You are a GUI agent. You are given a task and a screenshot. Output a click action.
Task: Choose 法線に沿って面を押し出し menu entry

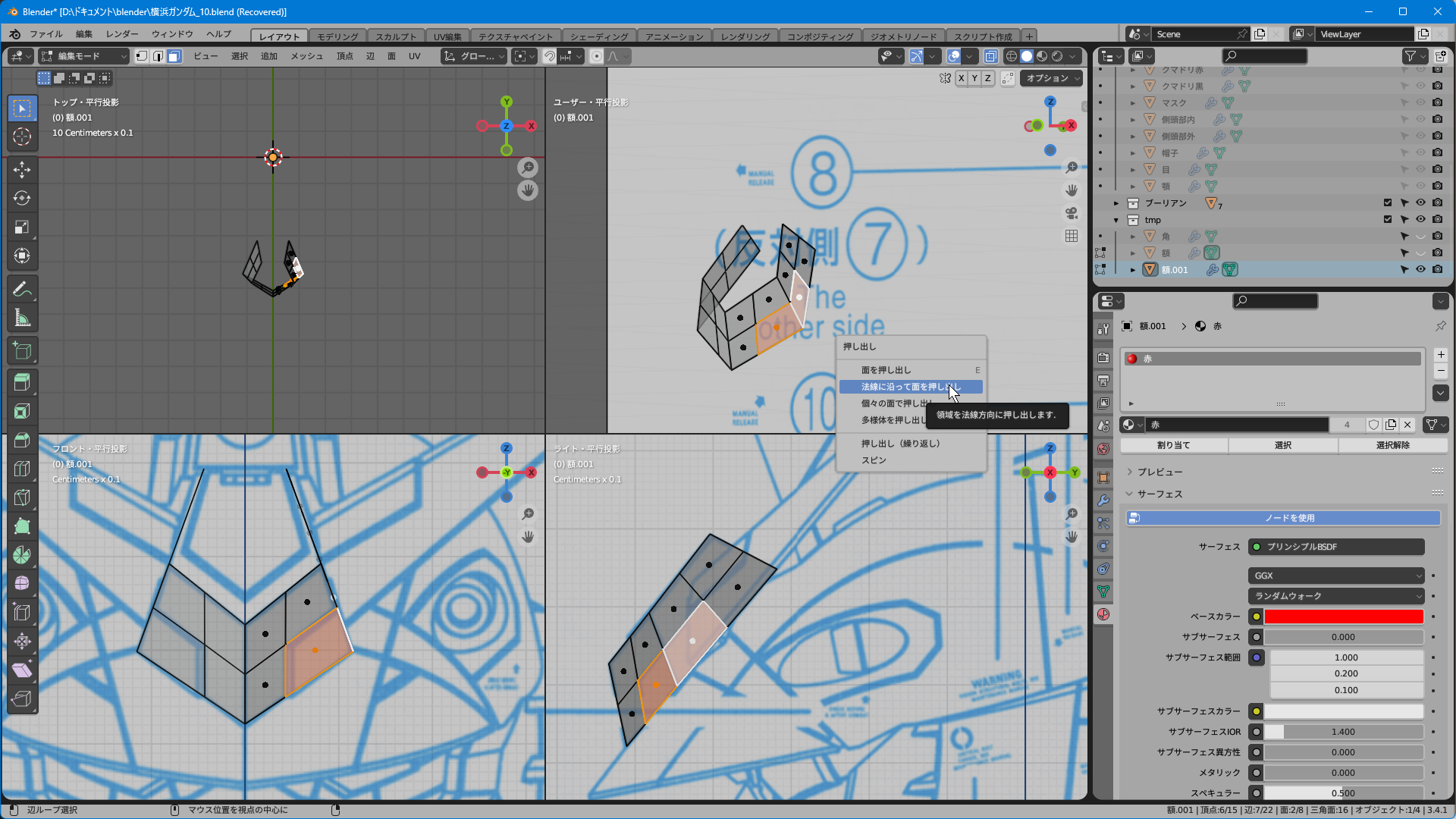pos(910,387)
